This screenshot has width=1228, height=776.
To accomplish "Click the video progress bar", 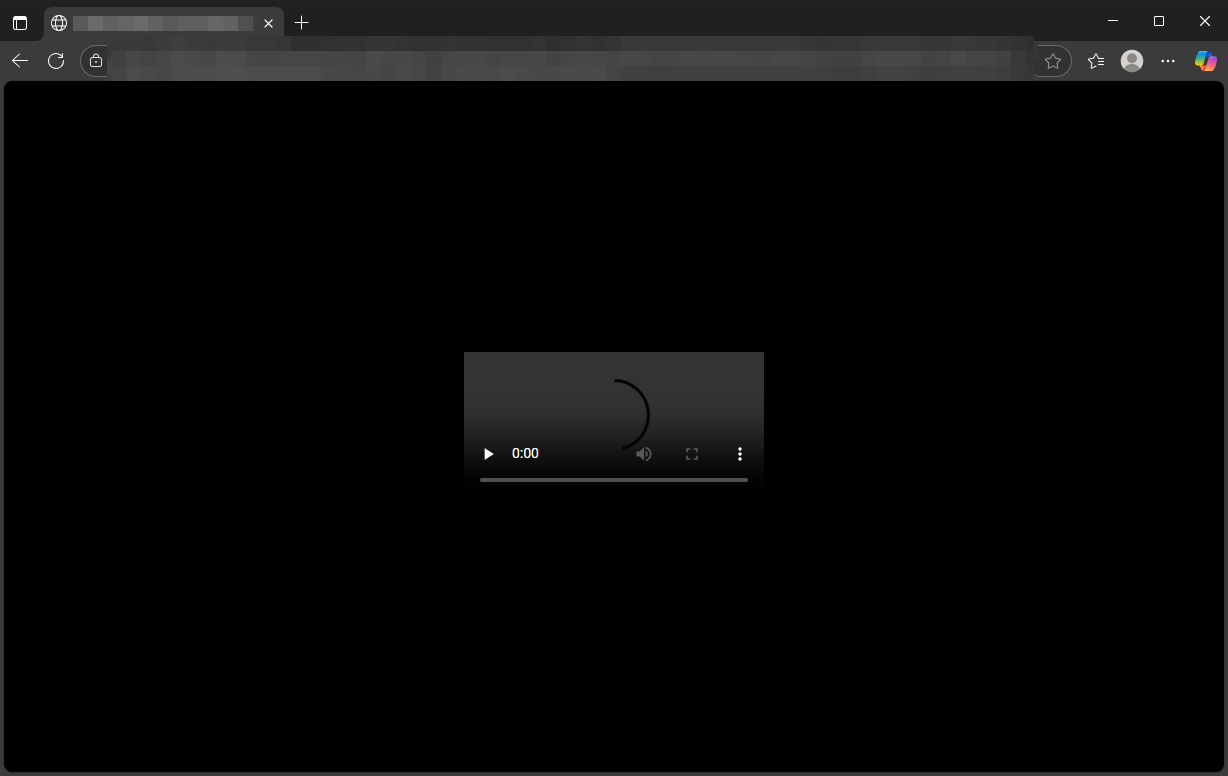I will click(x=614, y=480).
